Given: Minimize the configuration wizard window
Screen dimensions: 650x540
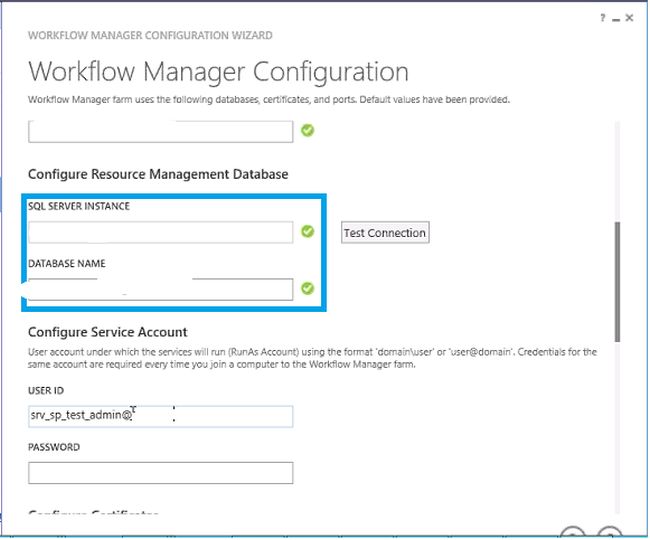Looking at the screenshot, I should coord(616,18).
